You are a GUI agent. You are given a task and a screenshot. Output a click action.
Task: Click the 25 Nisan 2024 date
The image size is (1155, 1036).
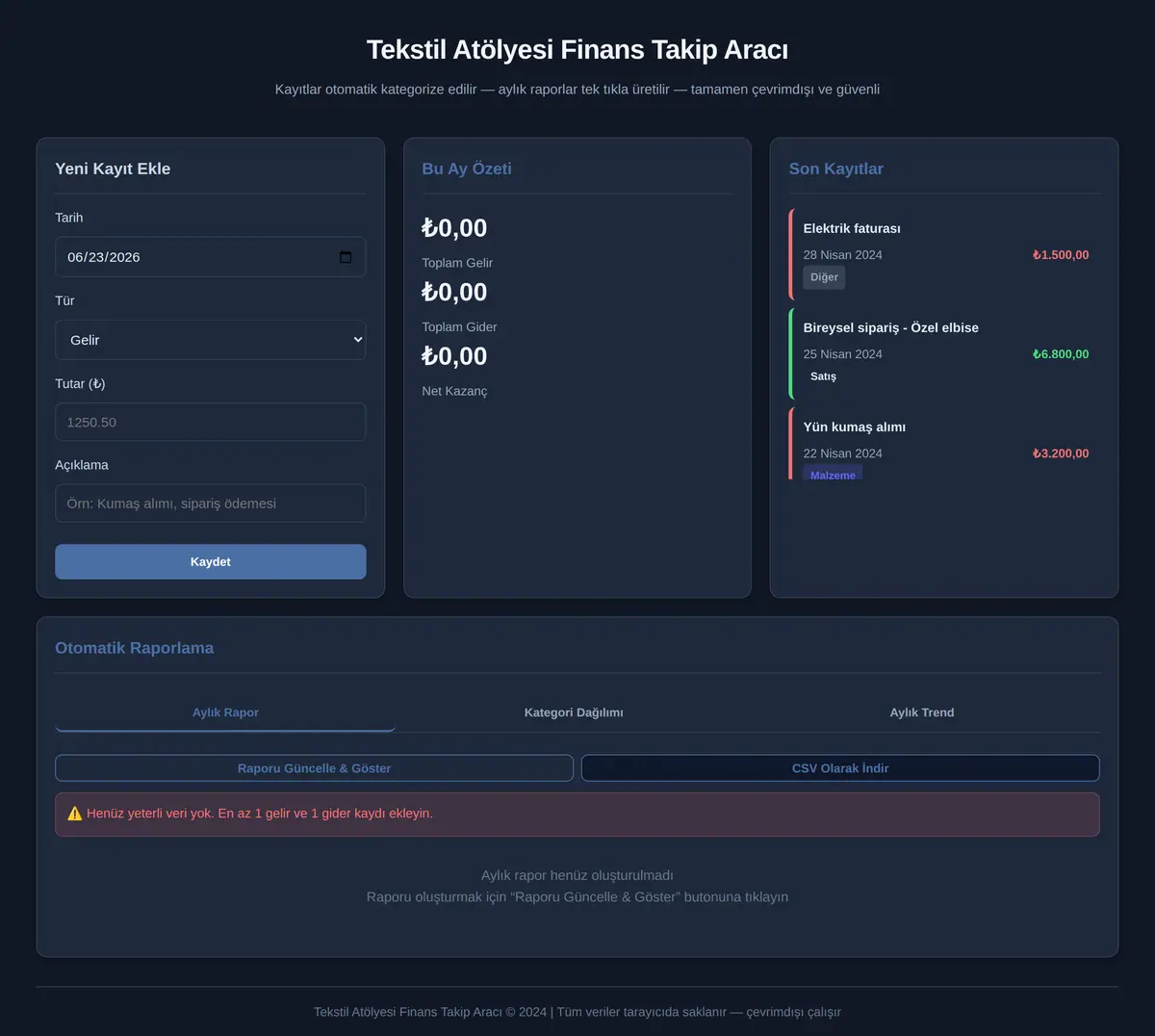(x=843, y=354)
